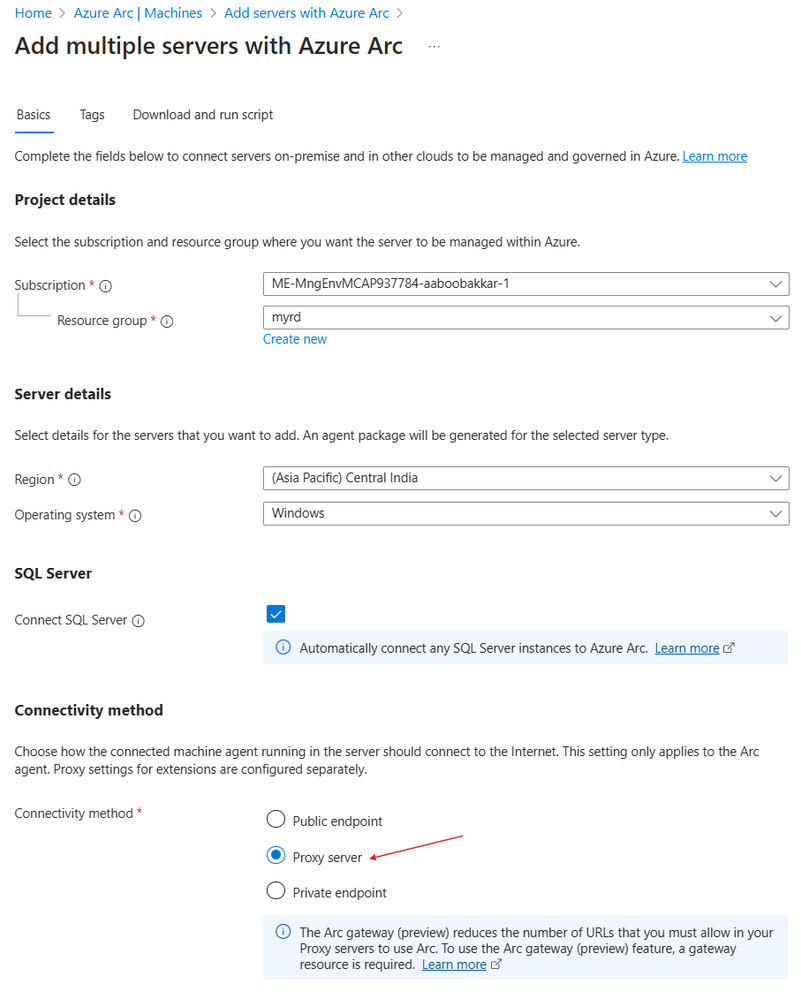
Task: Click the Create new resource group link
Action: point(295,339)
